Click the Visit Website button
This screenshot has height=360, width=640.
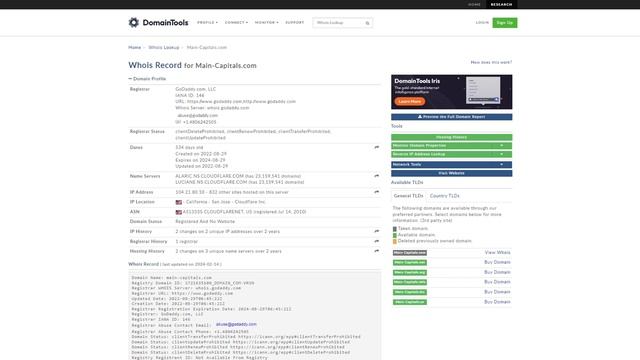coord(451,173)
